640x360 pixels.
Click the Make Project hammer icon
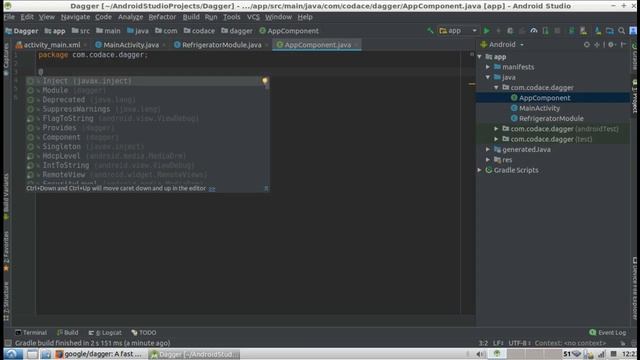coord(430,31)
